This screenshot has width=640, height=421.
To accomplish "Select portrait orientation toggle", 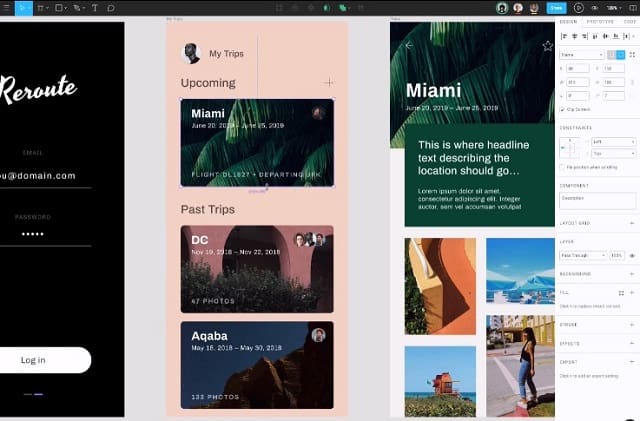I will [611, 55].
